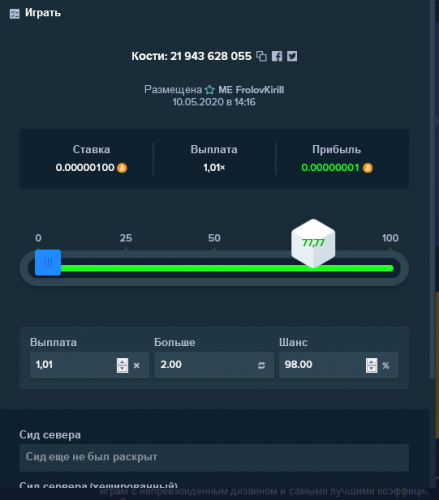The height and width of the screenshot is (500, 439).
Task: Click the slider scale label 100
Action: pos(390,238)
